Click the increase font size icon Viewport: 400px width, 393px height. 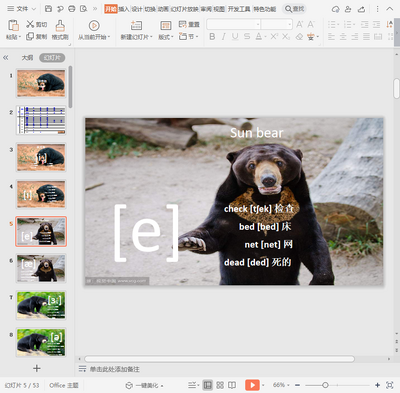point(300,24)
